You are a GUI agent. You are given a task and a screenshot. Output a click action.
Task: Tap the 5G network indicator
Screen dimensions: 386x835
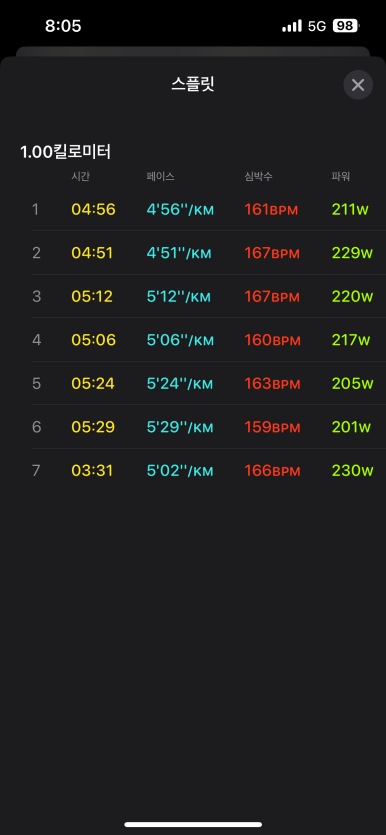(317, 26)
